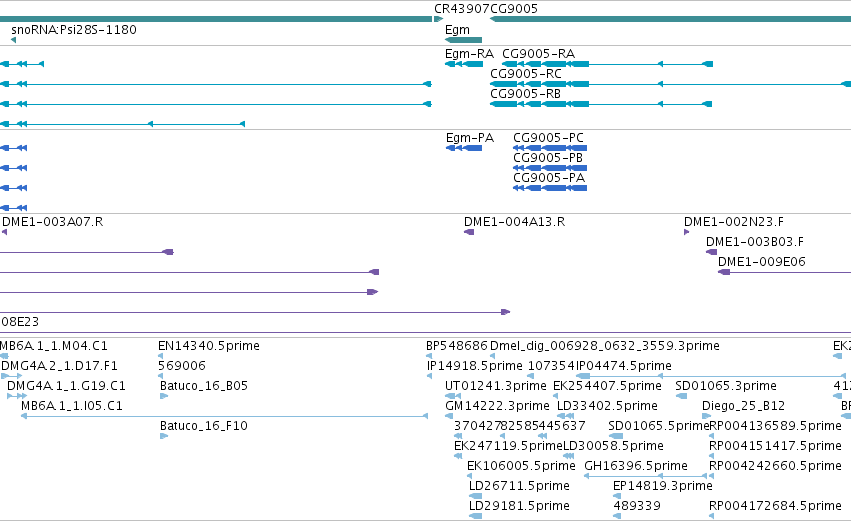Open the GM14222.3prime EST label

[x=498, y=406]
